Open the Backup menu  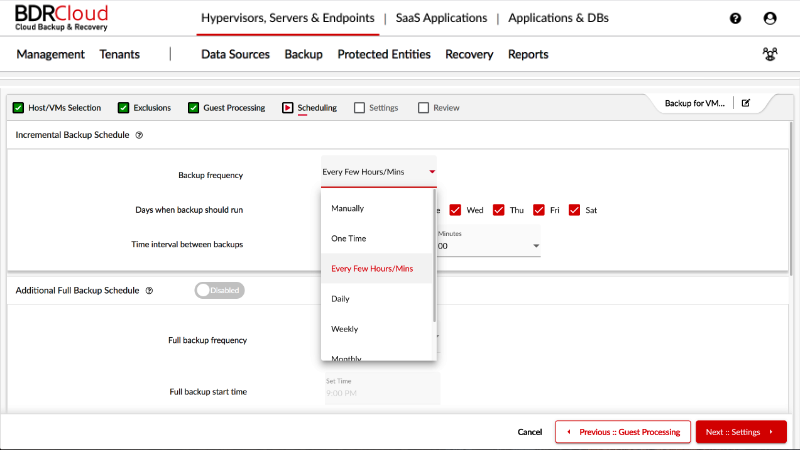point(304,54)
